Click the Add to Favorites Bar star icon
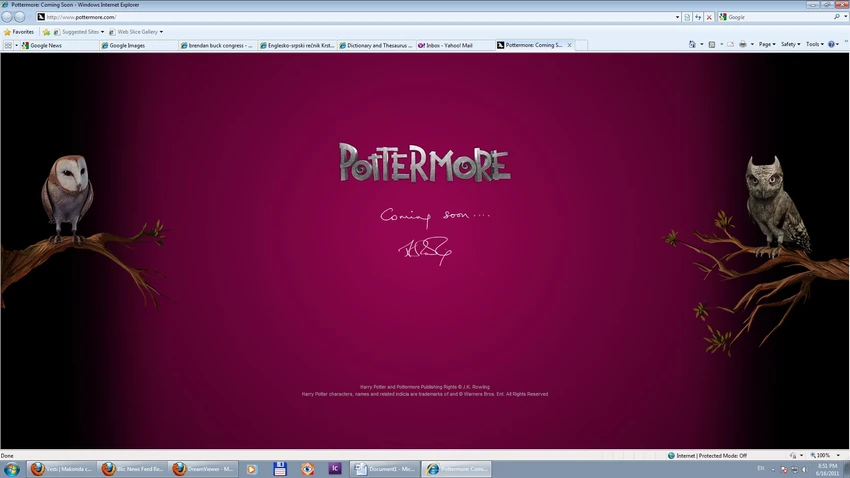 pyautogui.click(x=46, y=32)
